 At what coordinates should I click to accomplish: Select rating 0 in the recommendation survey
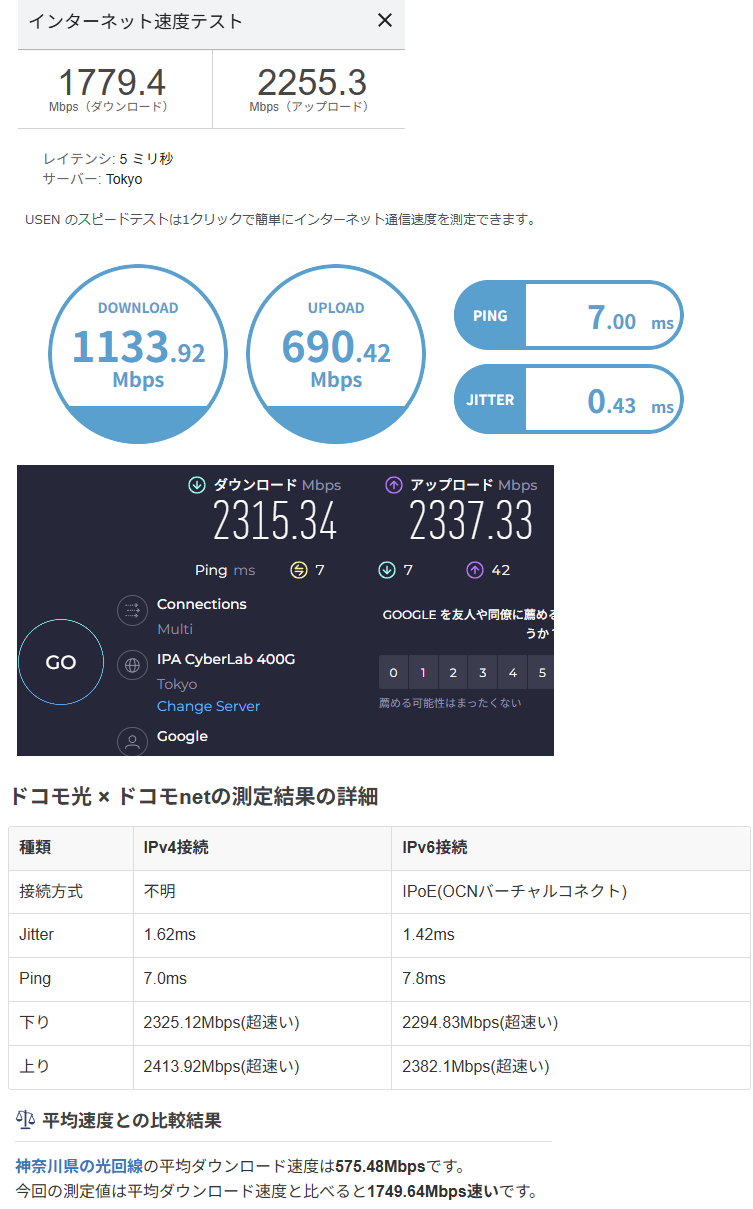pyautogui.click(x=393, y=672)
